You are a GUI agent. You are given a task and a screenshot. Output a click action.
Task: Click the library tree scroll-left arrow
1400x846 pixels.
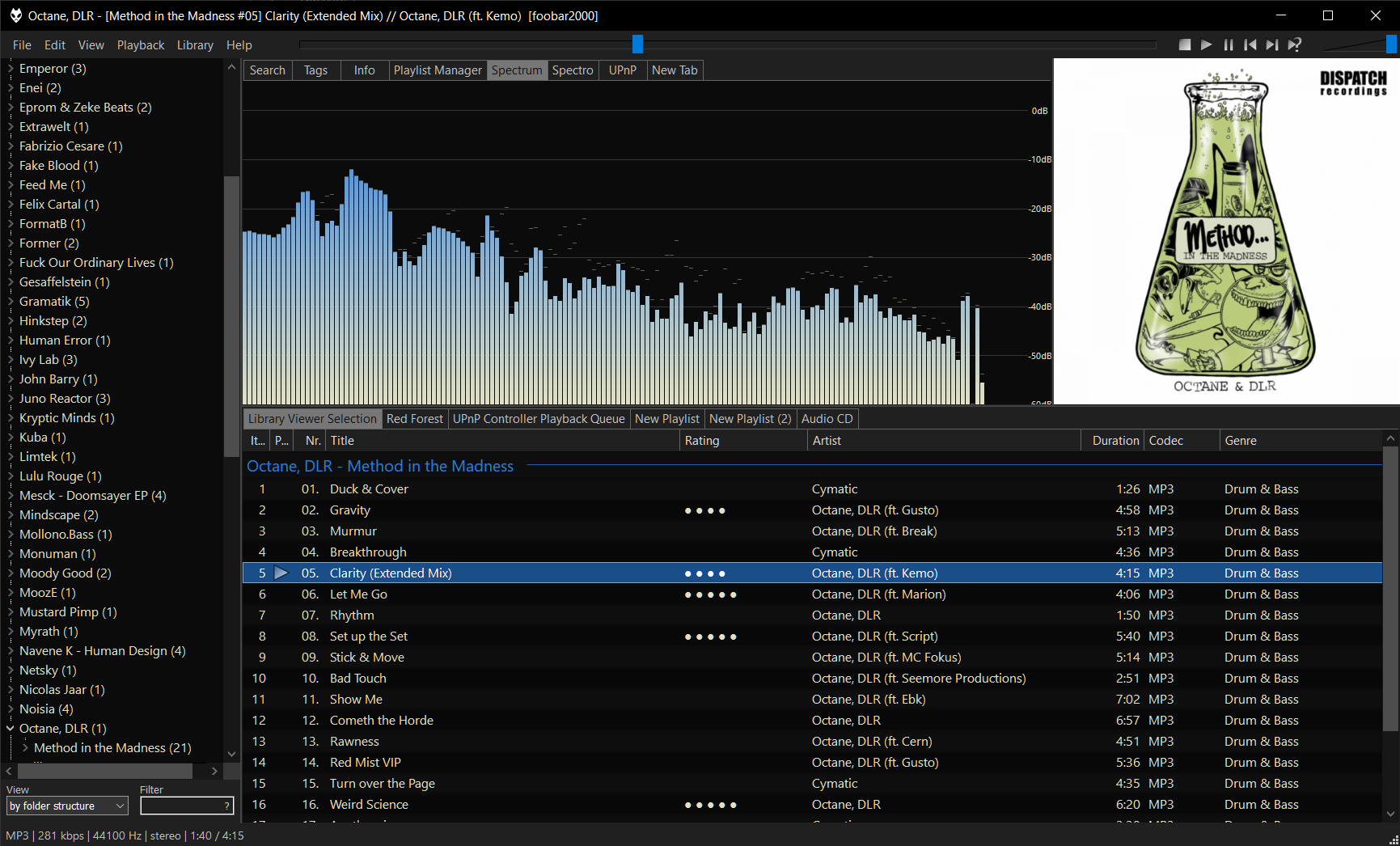pyautogui.click(x=9, y=772)
